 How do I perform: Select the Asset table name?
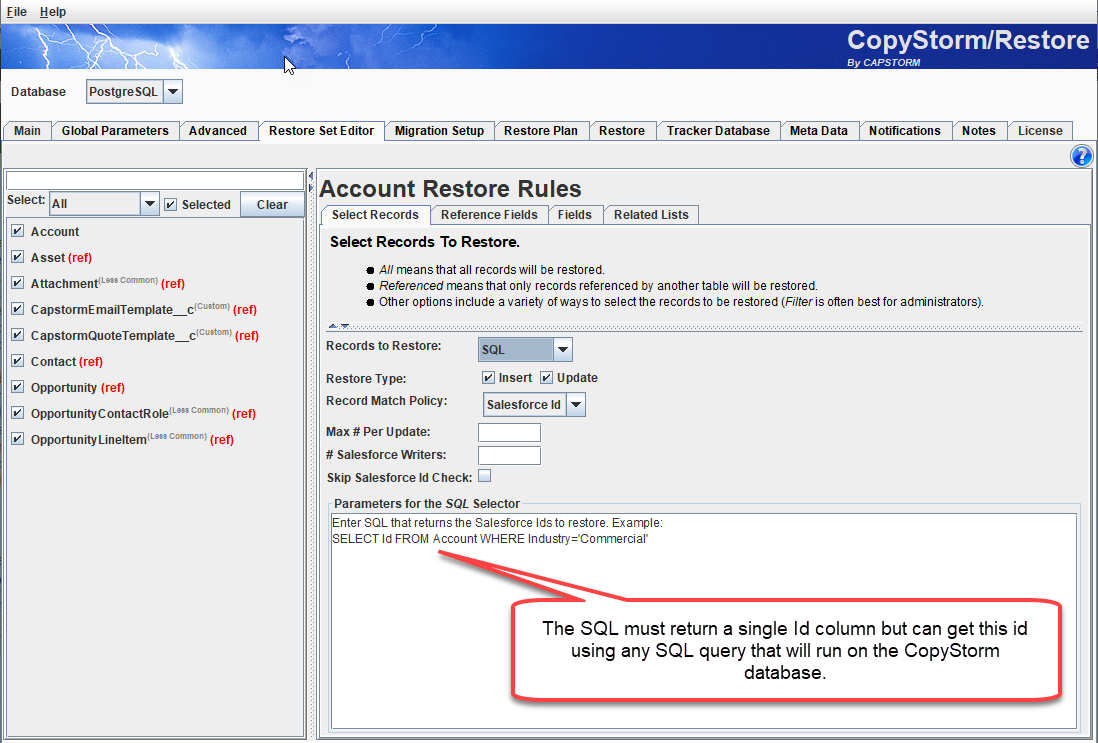point(48,258)
